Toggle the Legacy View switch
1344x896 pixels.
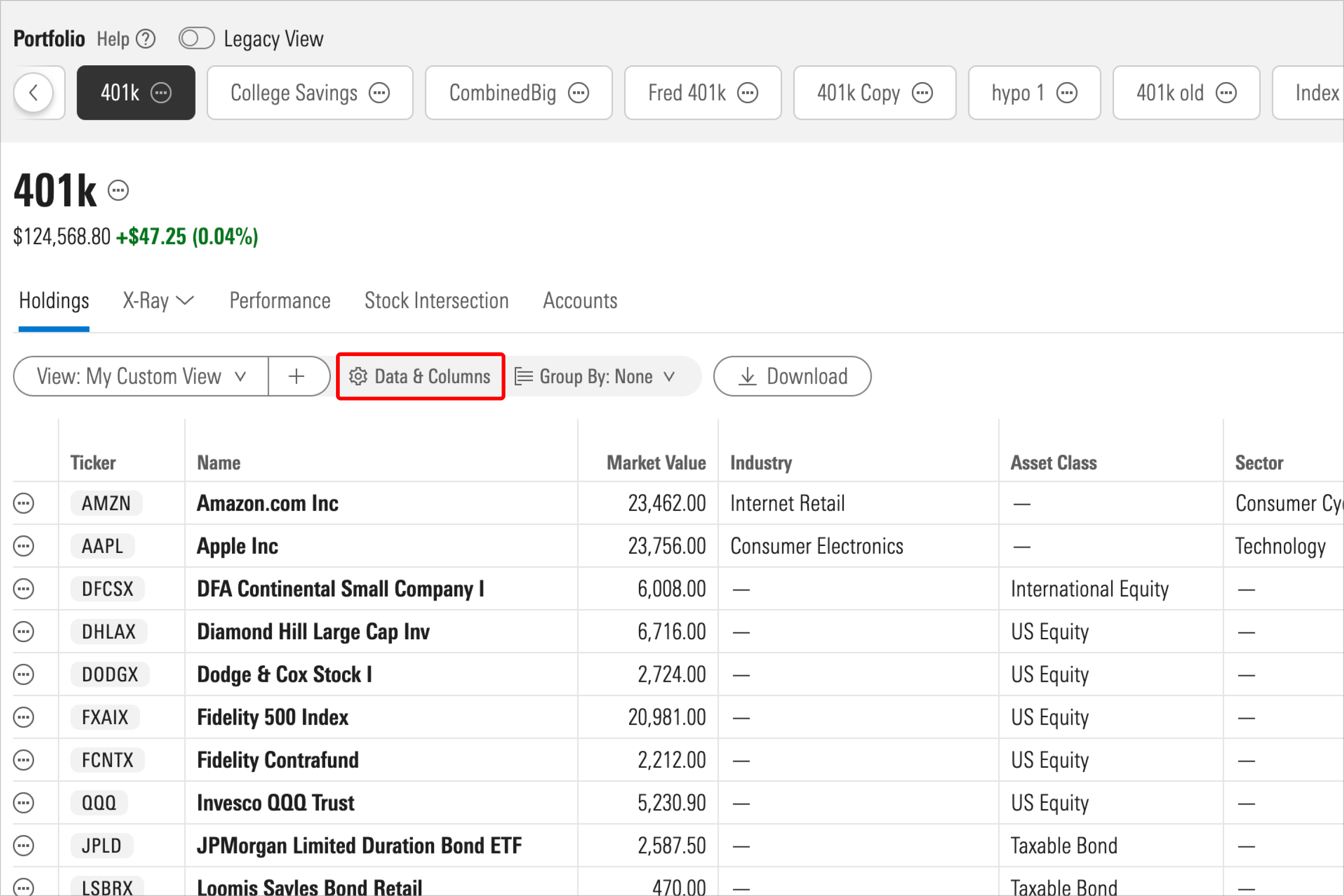[x=196, y=39]
